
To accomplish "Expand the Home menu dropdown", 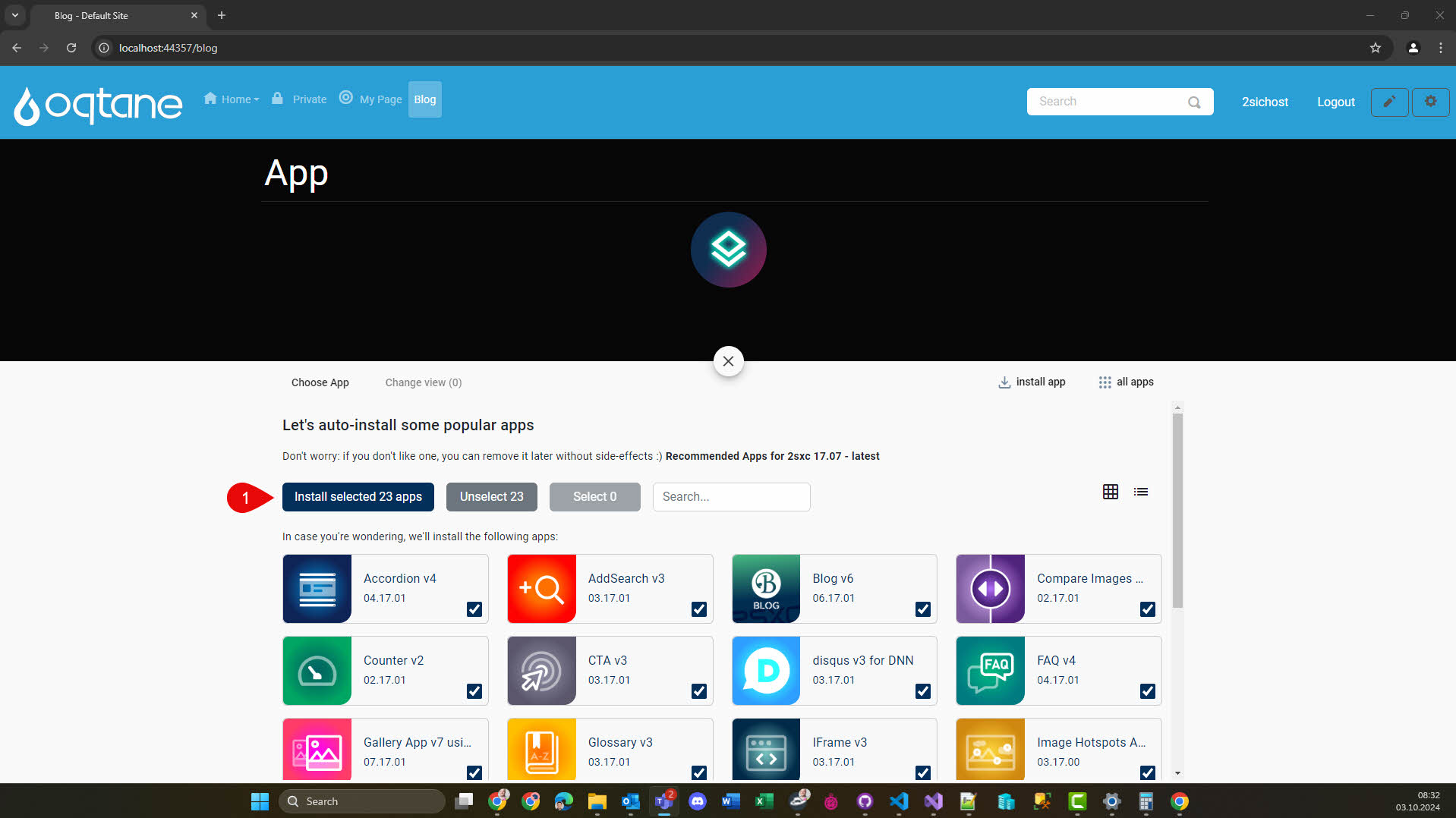I will click(232, 99).
